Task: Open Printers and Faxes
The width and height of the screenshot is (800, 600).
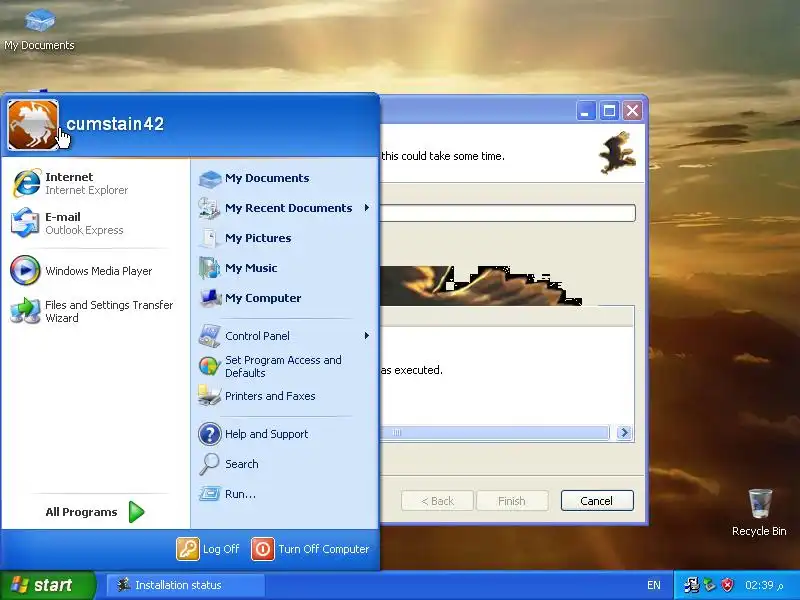Action: (x=285, y=396)
